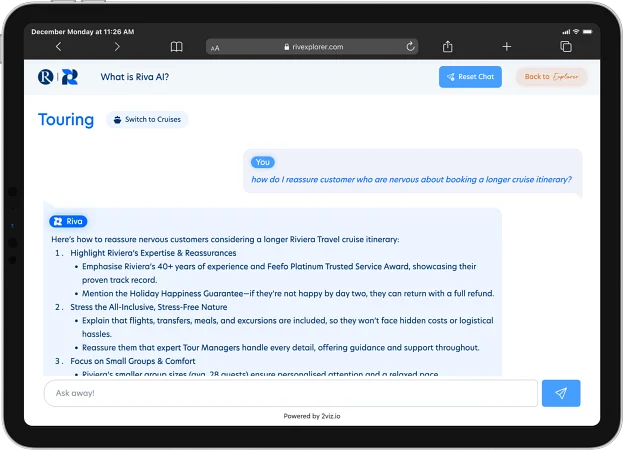Tap the battery icon in status bar
This screenshot has height=450, width=623.
point(589,31)
